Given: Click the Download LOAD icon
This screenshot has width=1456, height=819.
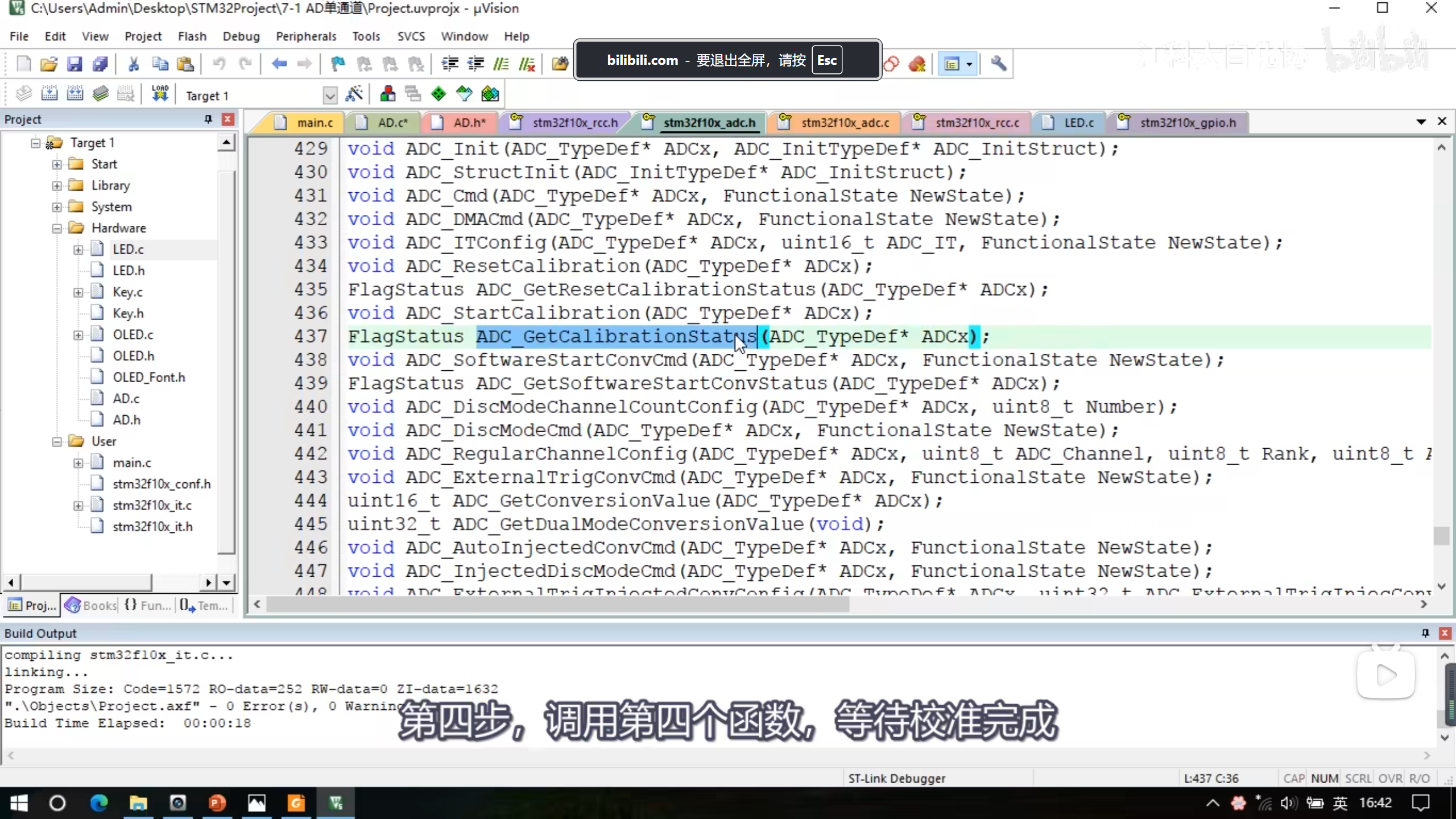Looking at the screenshot, I should pos(160,94).
